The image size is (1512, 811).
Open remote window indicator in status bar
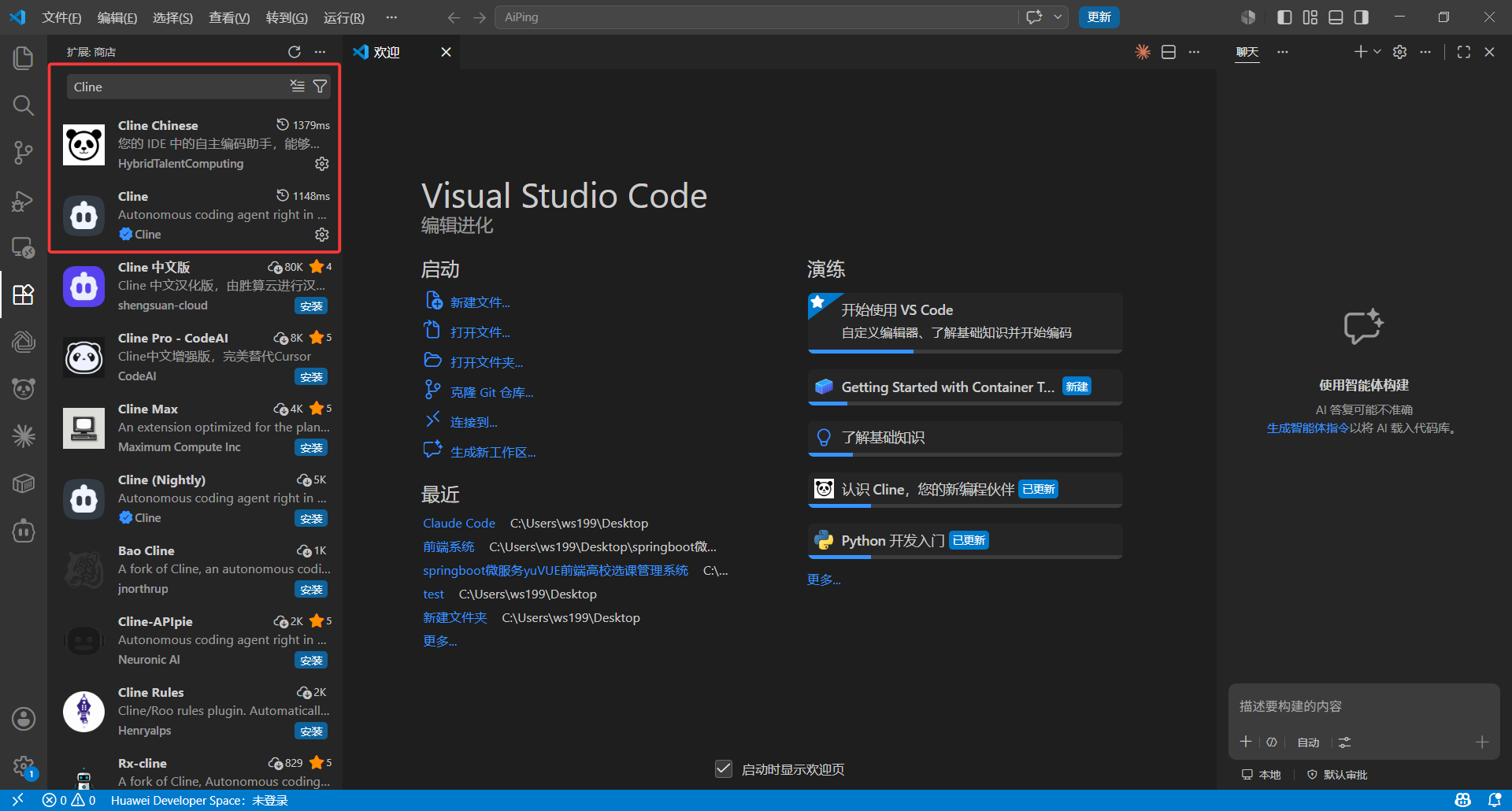tap(17, 800)
